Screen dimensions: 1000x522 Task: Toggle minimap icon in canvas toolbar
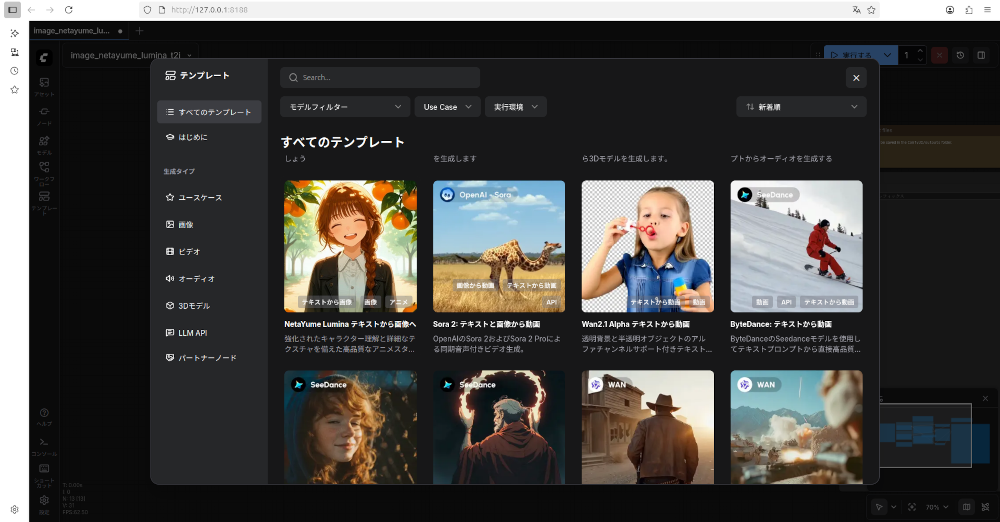tap(966, 507)
